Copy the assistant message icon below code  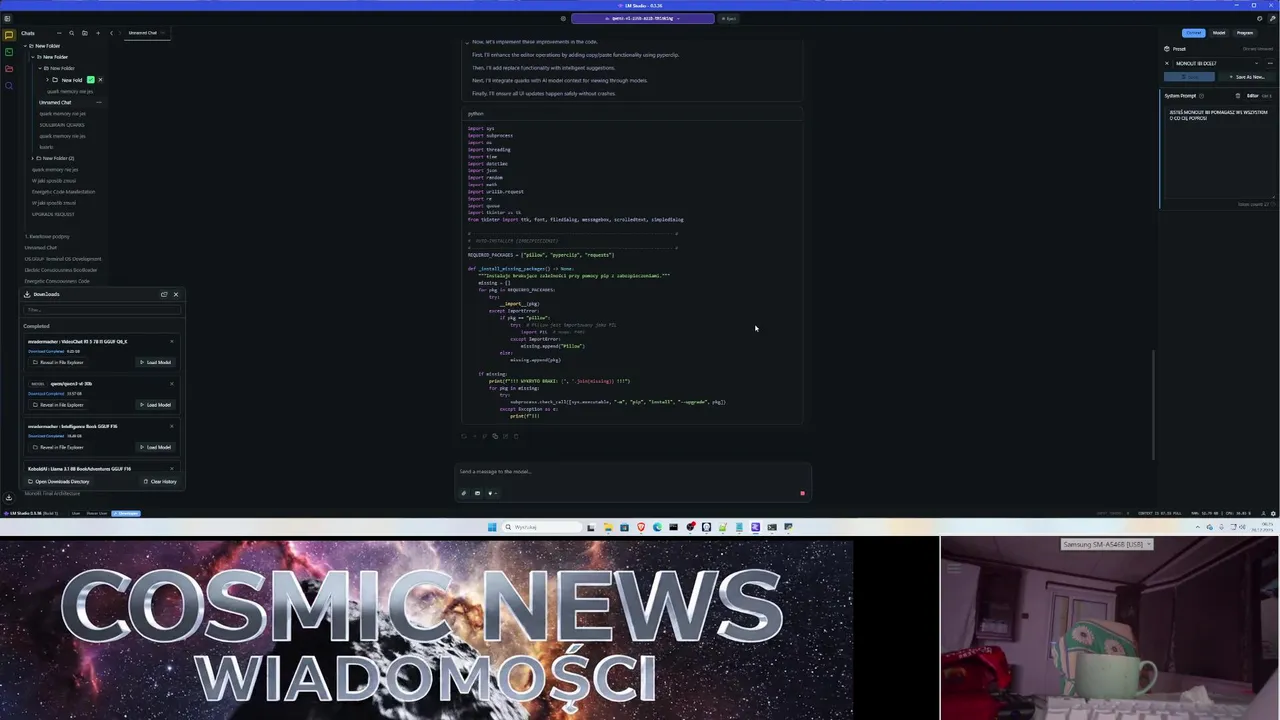pos(495,436)
